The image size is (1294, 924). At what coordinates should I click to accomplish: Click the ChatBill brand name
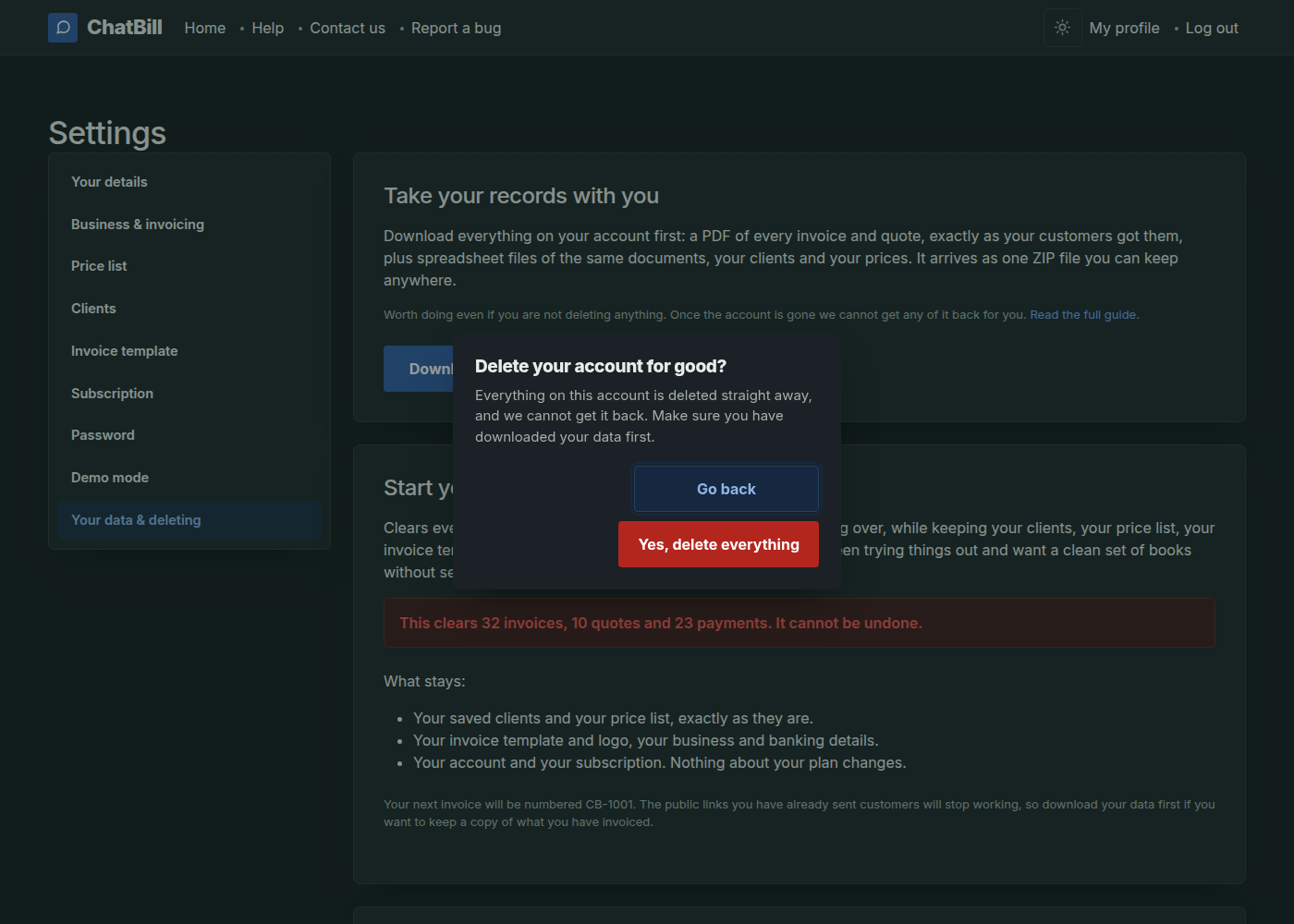tap(125, 28)
